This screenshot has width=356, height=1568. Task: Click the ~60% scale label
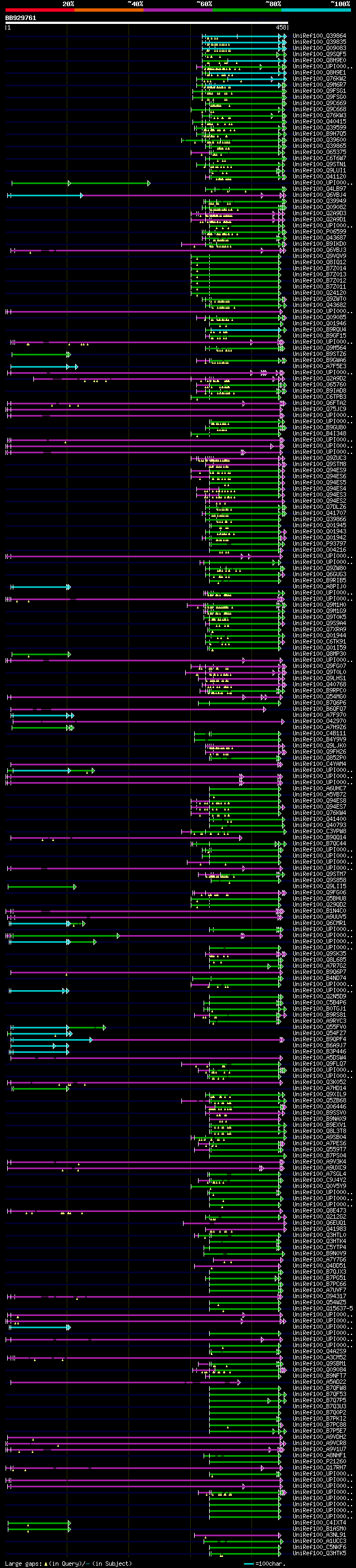204,4
